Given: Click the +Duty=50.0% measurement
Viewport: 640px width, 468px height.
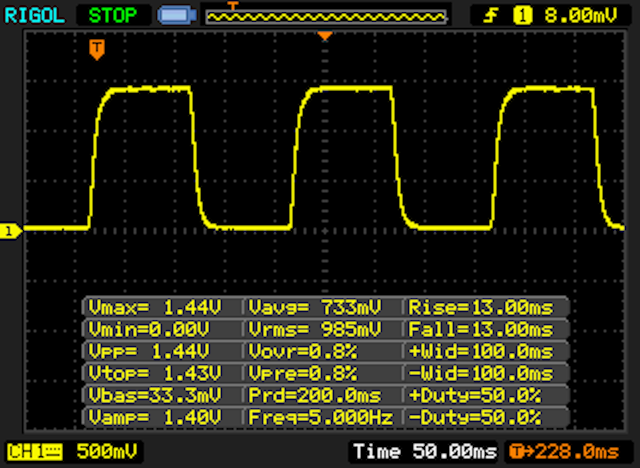Looking at the screenshot, I should (x=475, y=395).
